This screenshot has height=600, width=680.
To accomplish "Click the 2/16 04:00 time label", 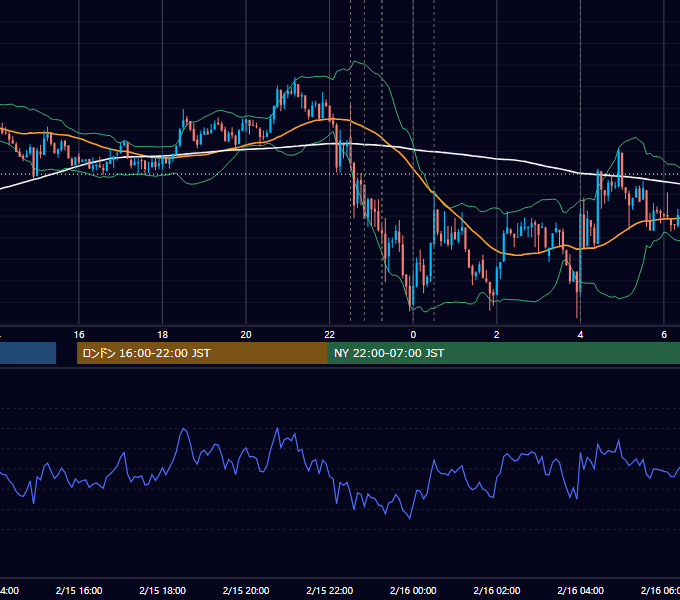I will click(x=580, y=590).
